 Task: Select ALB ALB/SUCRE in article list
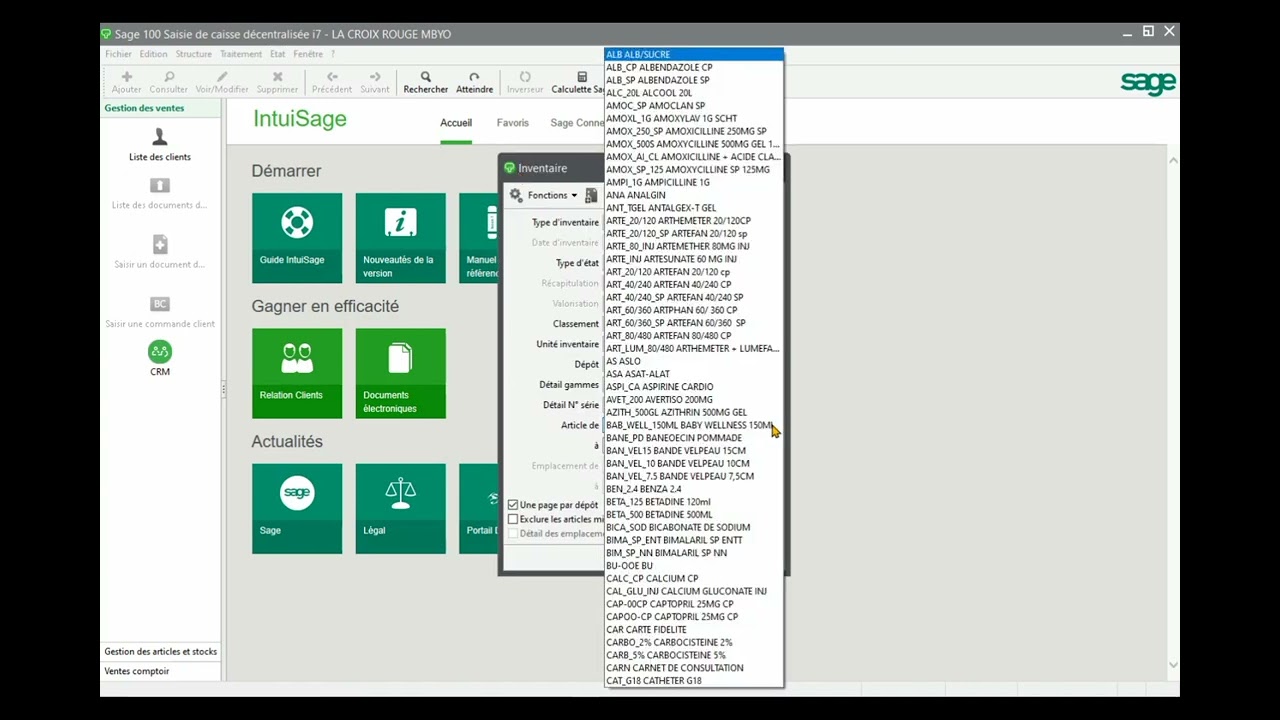(694, 55)
